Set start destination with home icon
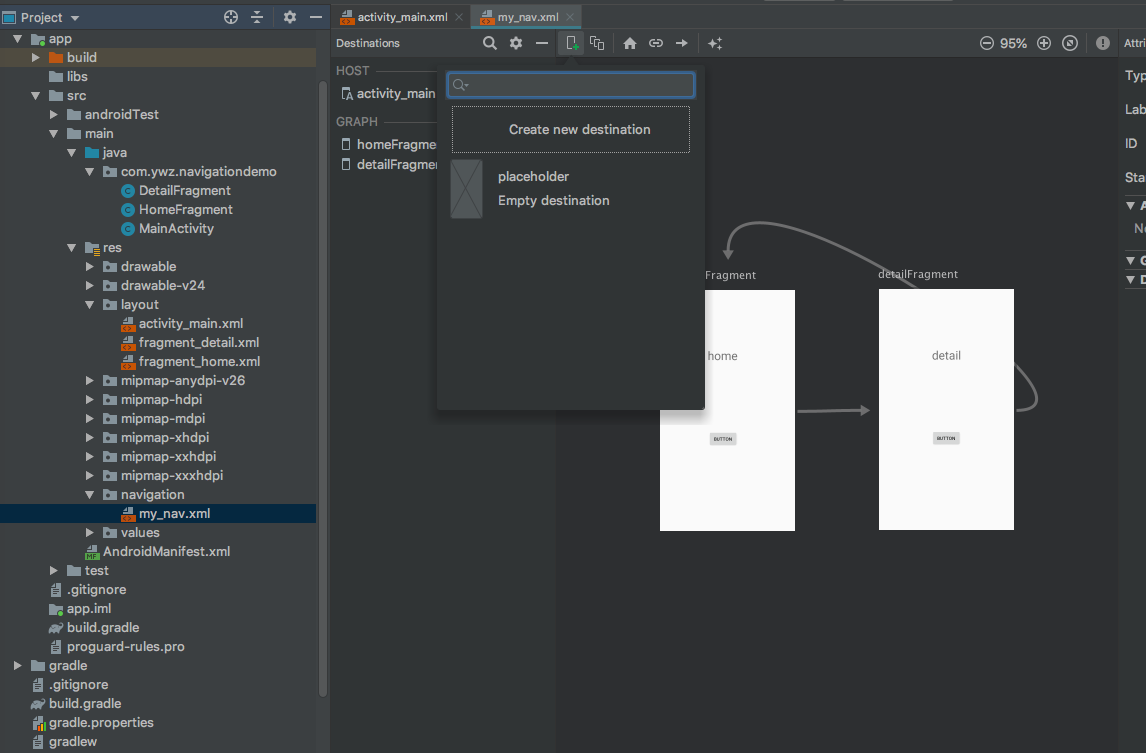The width and height of the screenshot is (1146, 753). pos(629,43)
